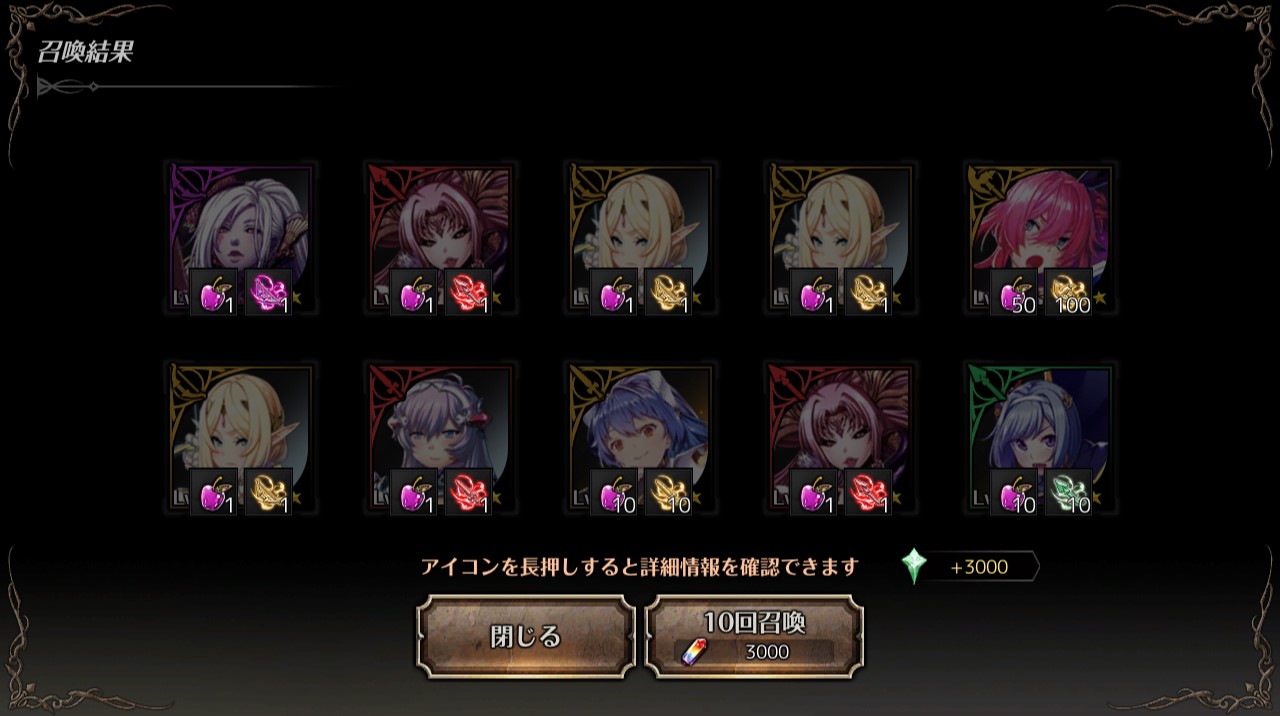Screen dimensions: 1280x716
Task: Click purple apple icon on blue-haired card
Action: click(x=614, y=492)
